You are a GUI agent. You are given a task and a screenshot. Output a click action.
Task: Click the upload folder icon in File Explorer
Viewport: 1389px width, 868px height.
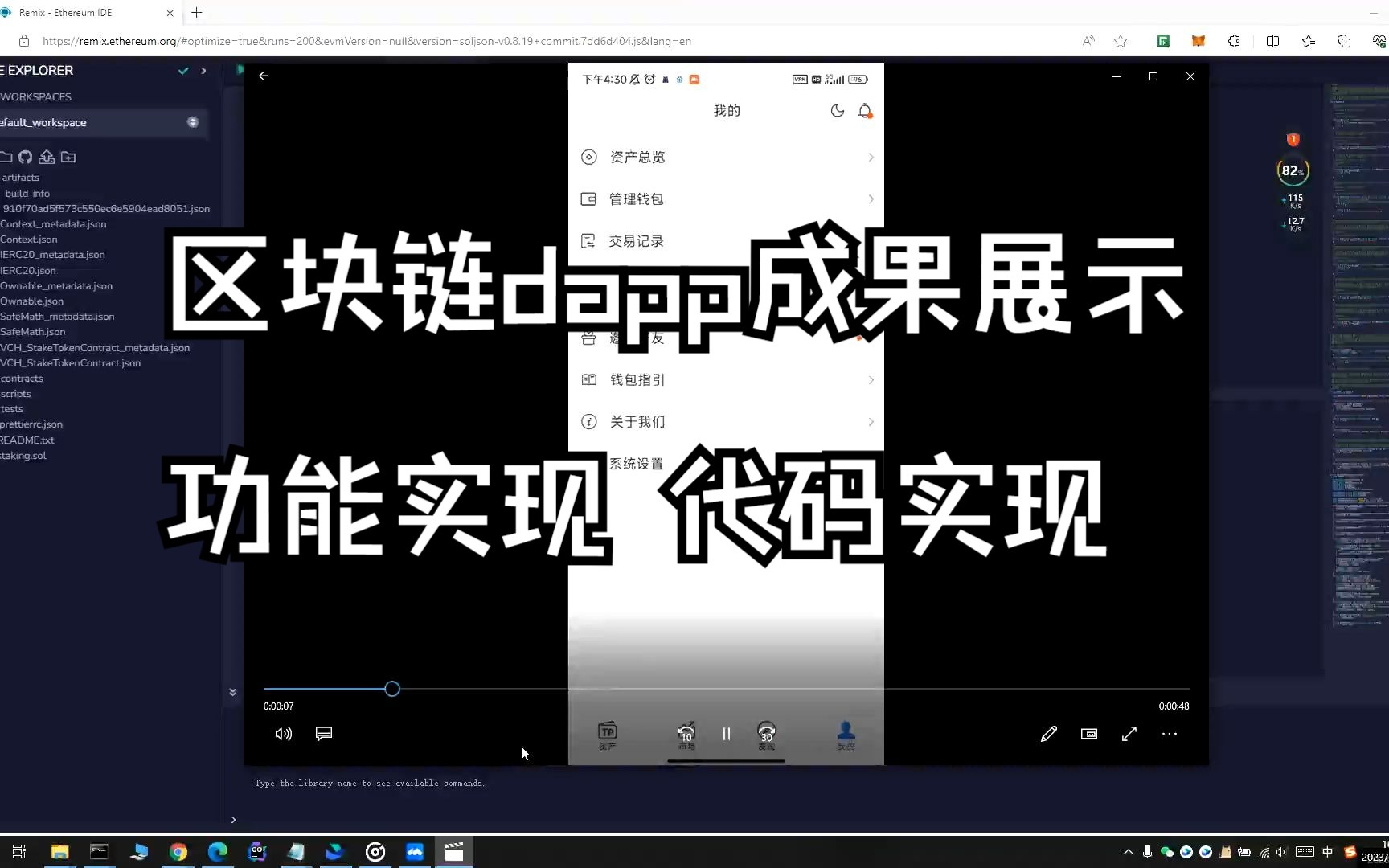click(x=68, y=157)
